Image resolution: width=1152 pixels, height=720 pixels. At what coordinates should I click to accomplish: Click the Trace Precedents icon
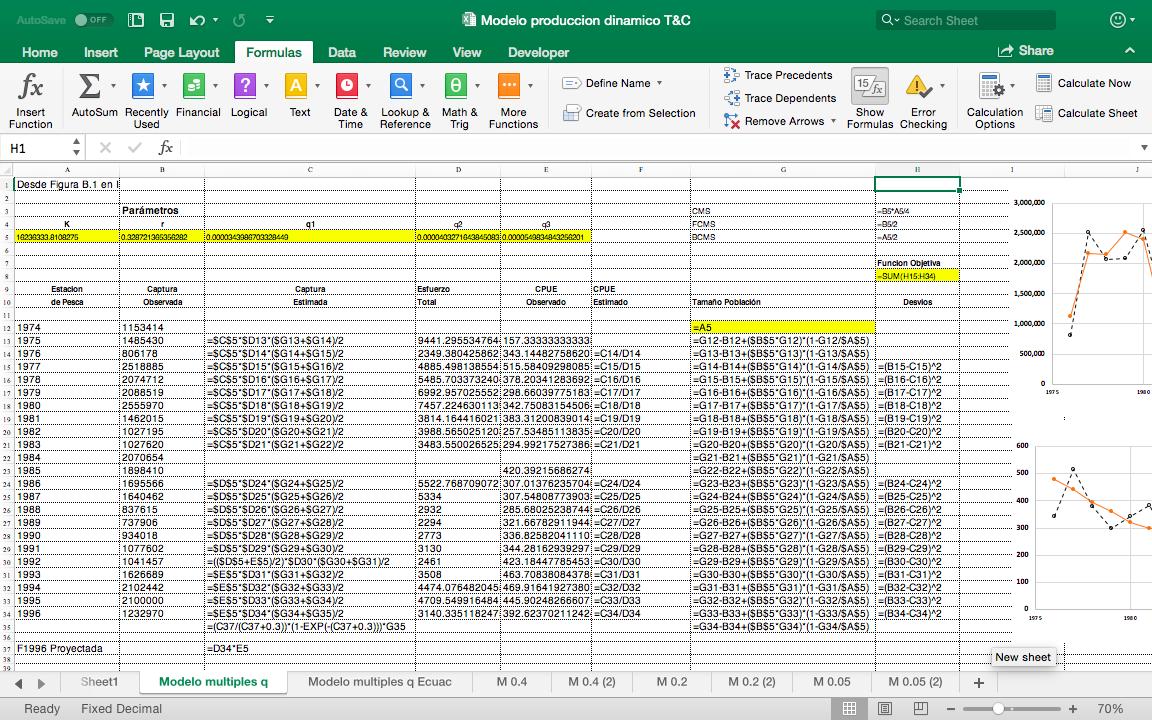[731, 75]
